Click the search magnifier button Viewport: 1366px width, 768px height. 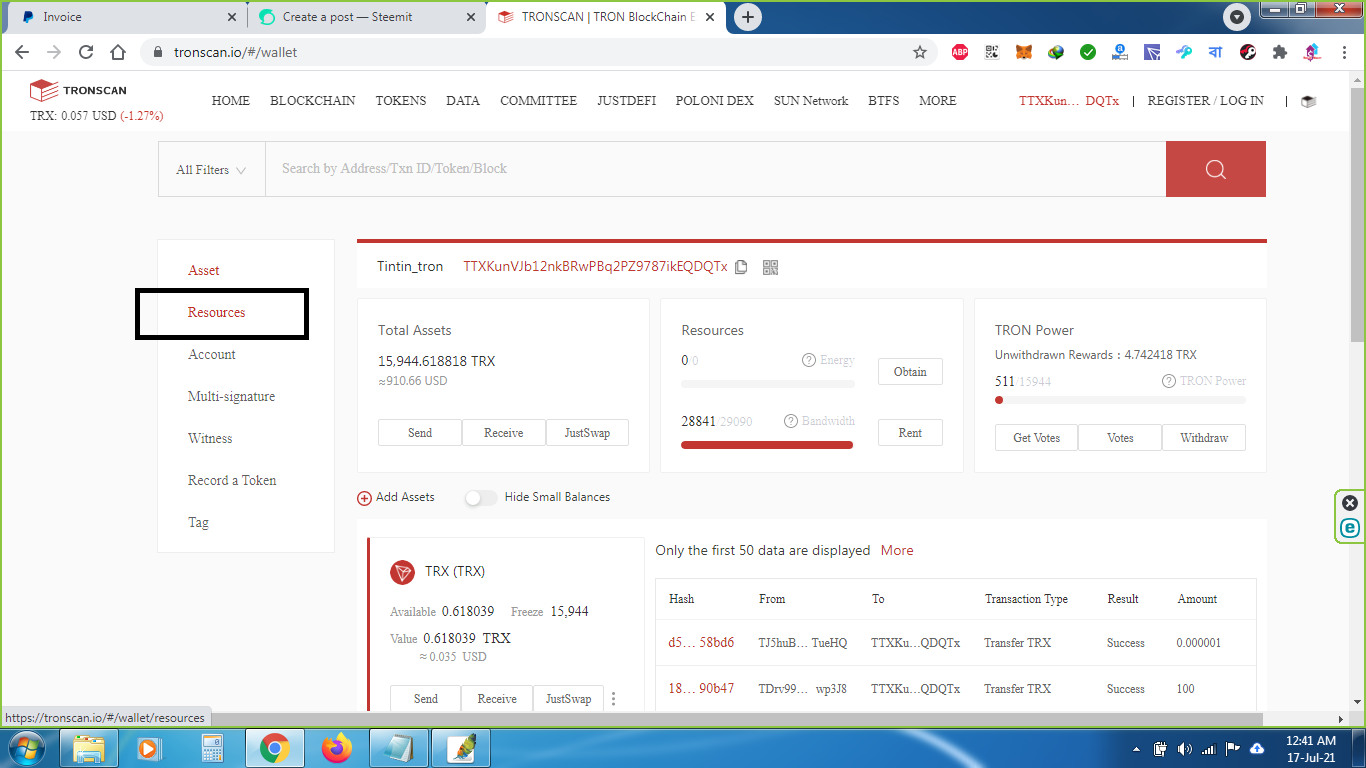[1216, 169]
